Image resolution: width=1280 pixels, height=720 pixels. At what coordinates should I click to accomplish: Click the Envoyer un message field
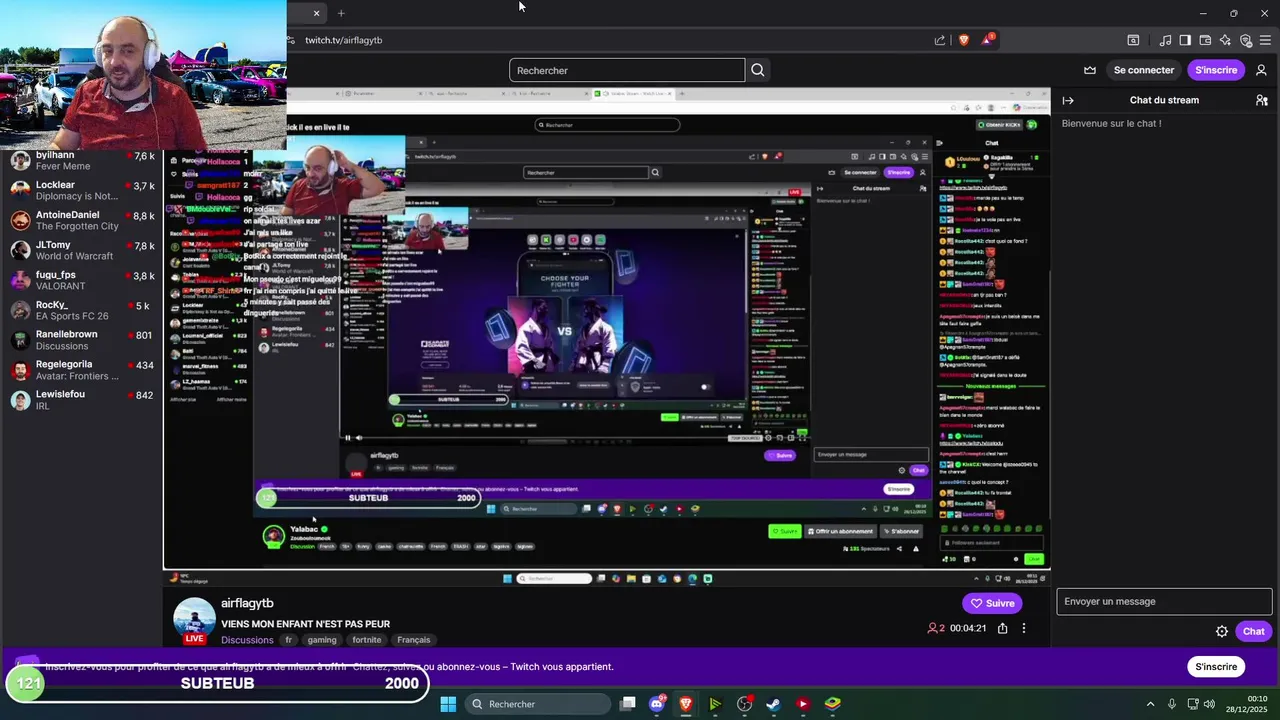pyautogui.click(x=1164, y=601)
